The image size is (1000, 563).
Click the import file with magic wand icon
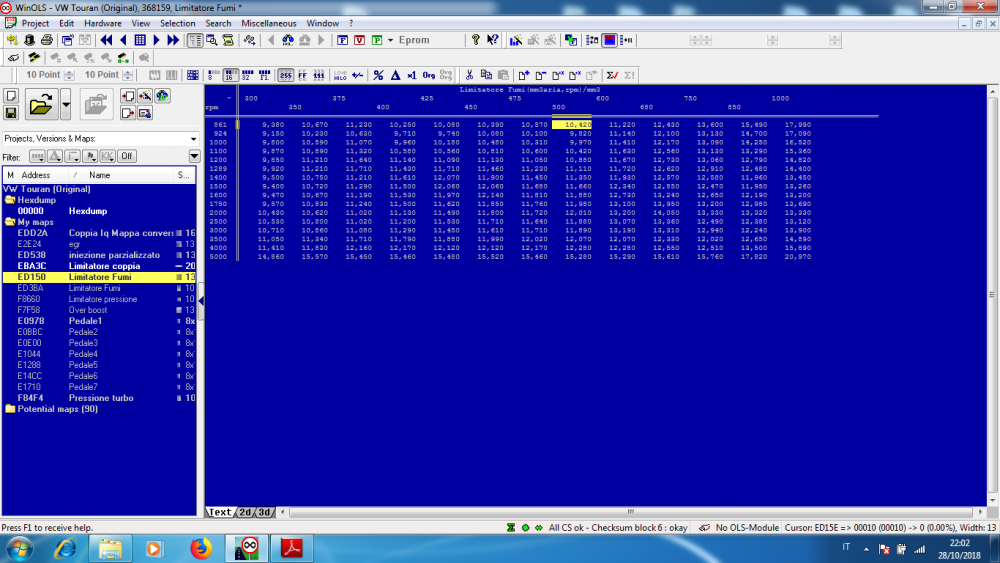click(145, 96)
